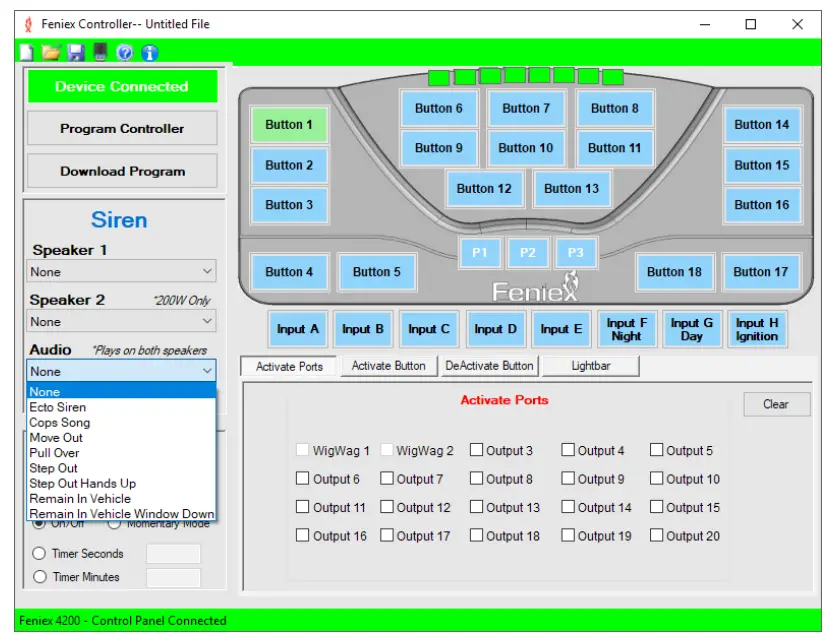Select Button 12 on the controller layout
Image resolution: width=826 pixels, height=634 pixels.
pos(484,188)
